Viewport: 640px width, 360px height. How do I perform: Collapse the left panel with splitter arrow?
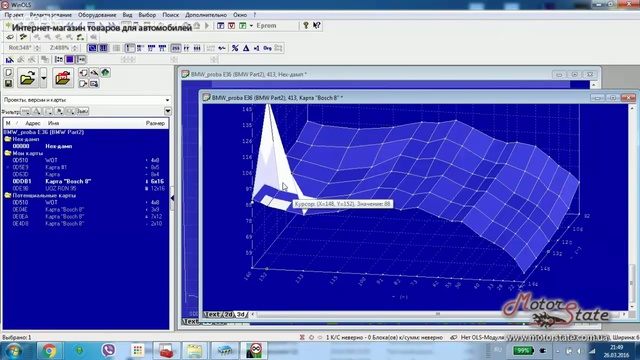pos(172,198)
